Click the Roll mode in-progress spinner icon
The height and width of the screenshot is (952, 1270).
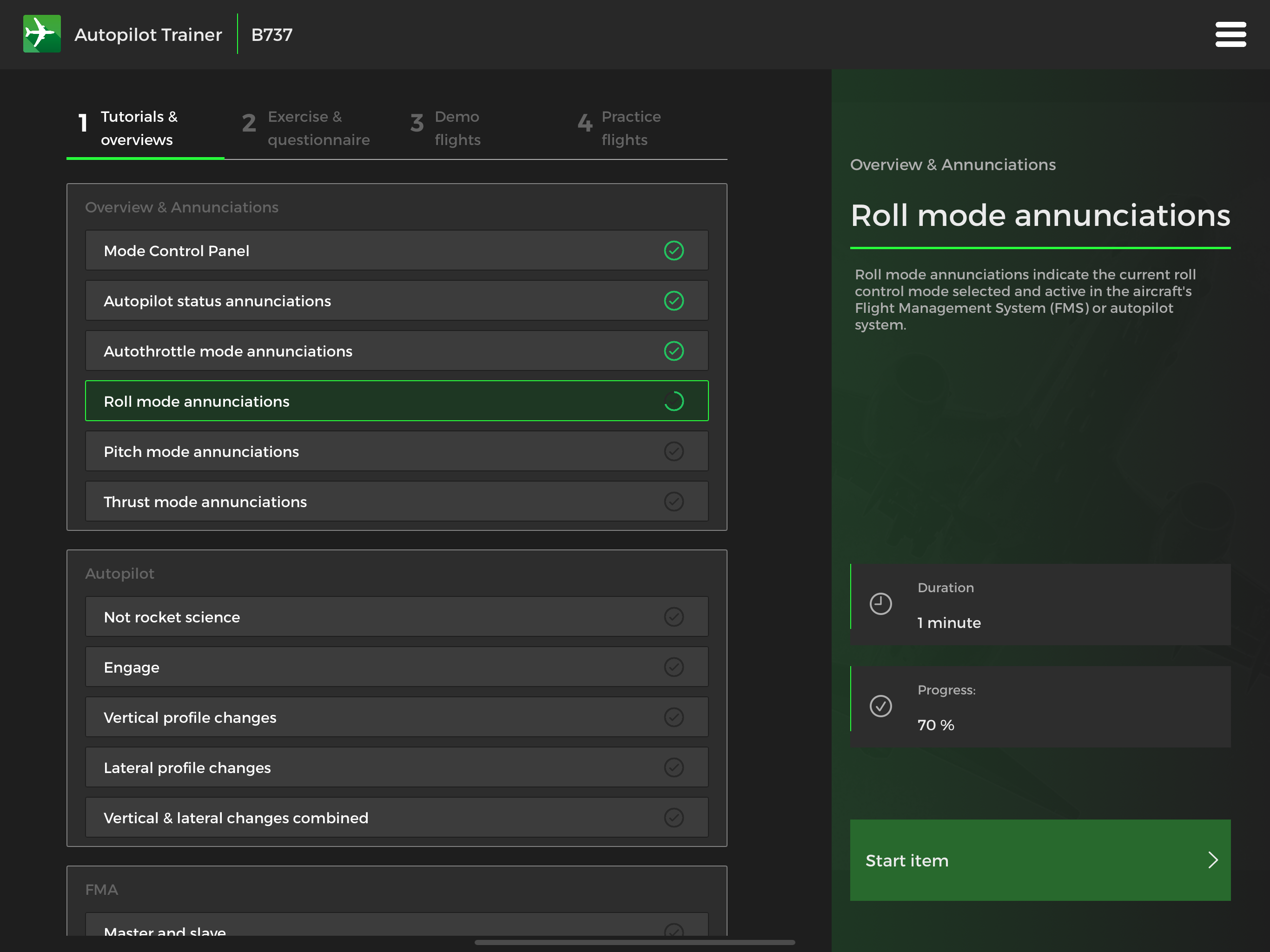pyautogui.click(x=674, y=401)
